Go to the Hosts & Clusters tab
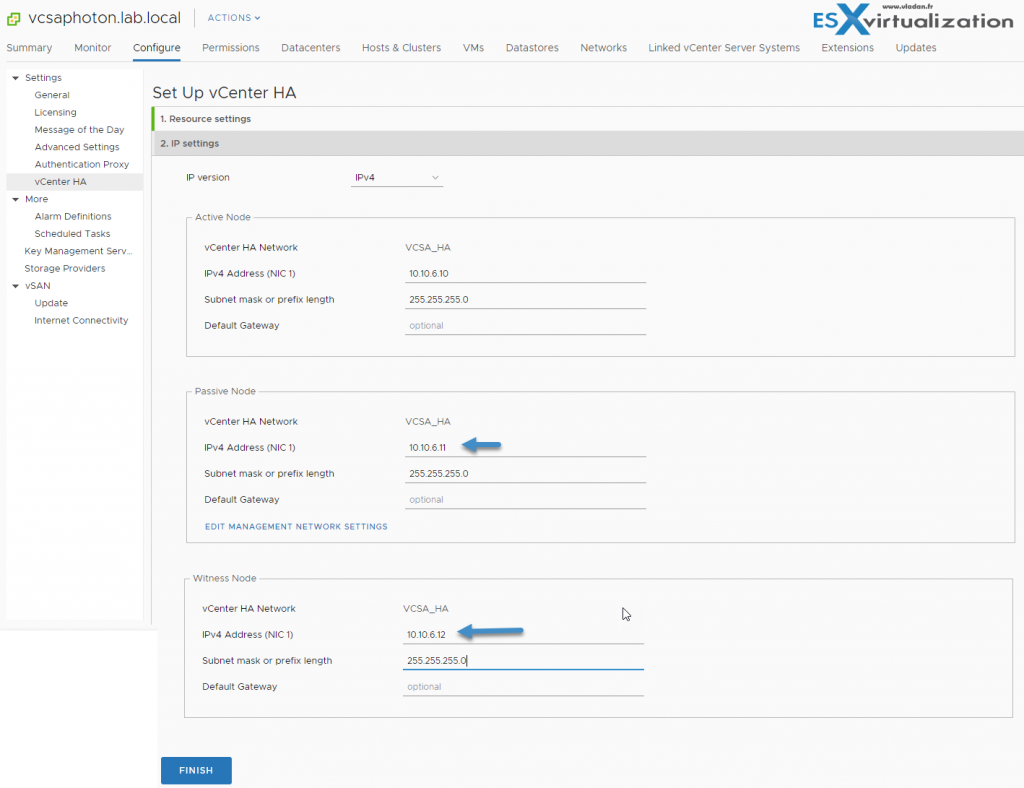The height and width of the screenshot is (788, 1024). (401, 48)
